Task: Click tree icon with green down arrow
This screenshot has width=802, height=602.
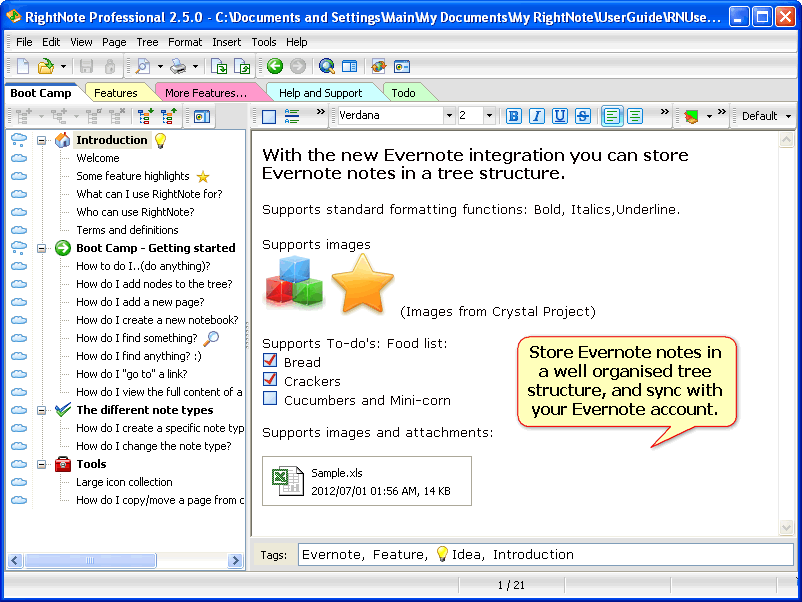Action: point(145,117)
